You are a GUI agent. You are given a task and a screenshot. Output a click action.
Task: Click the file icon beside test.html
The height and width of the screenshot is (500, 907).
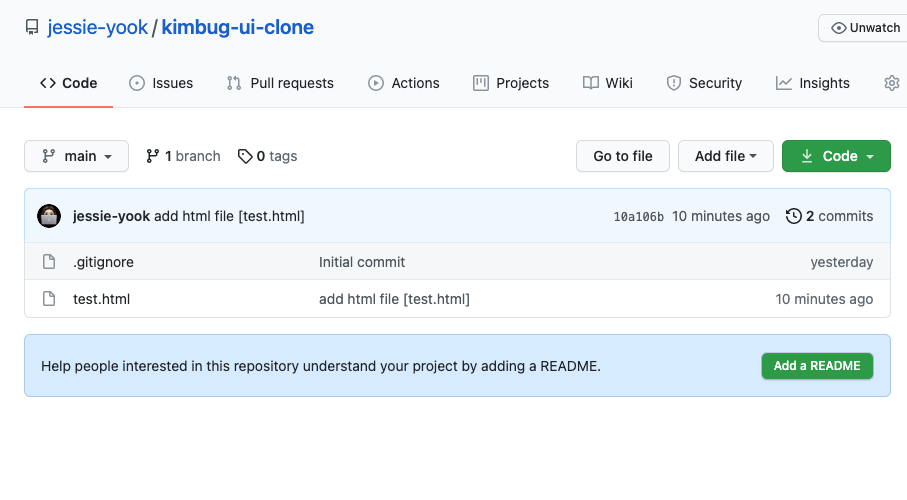point(49,299)
